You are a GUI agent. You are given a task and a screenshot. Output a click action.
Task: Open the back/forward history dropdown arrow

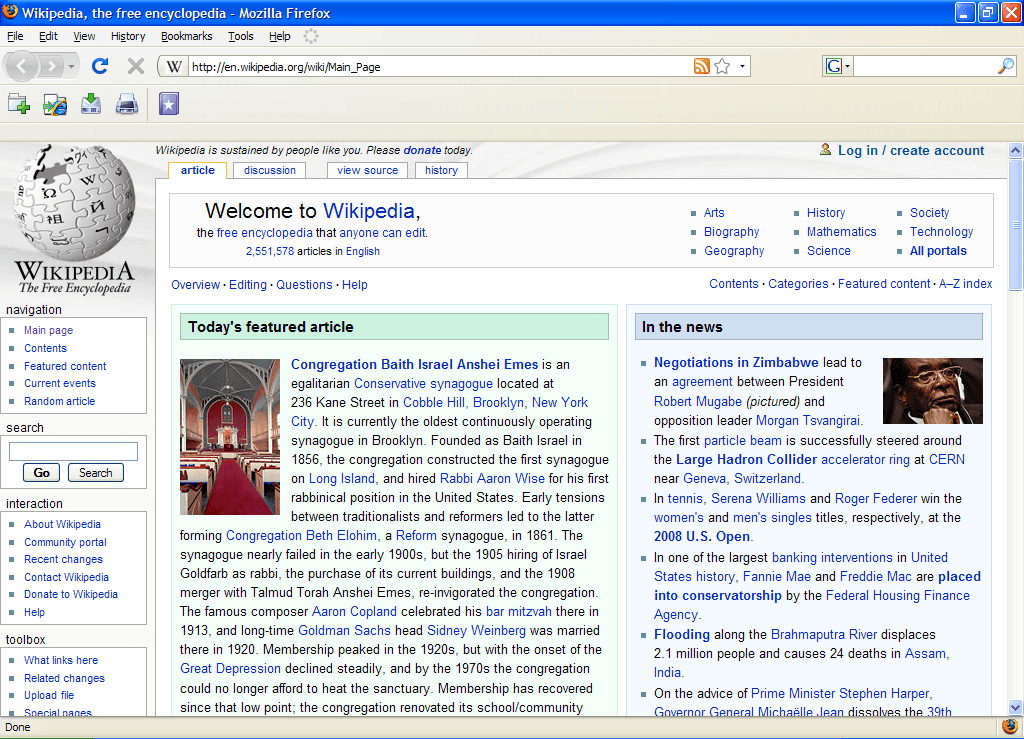pos(71,66)
